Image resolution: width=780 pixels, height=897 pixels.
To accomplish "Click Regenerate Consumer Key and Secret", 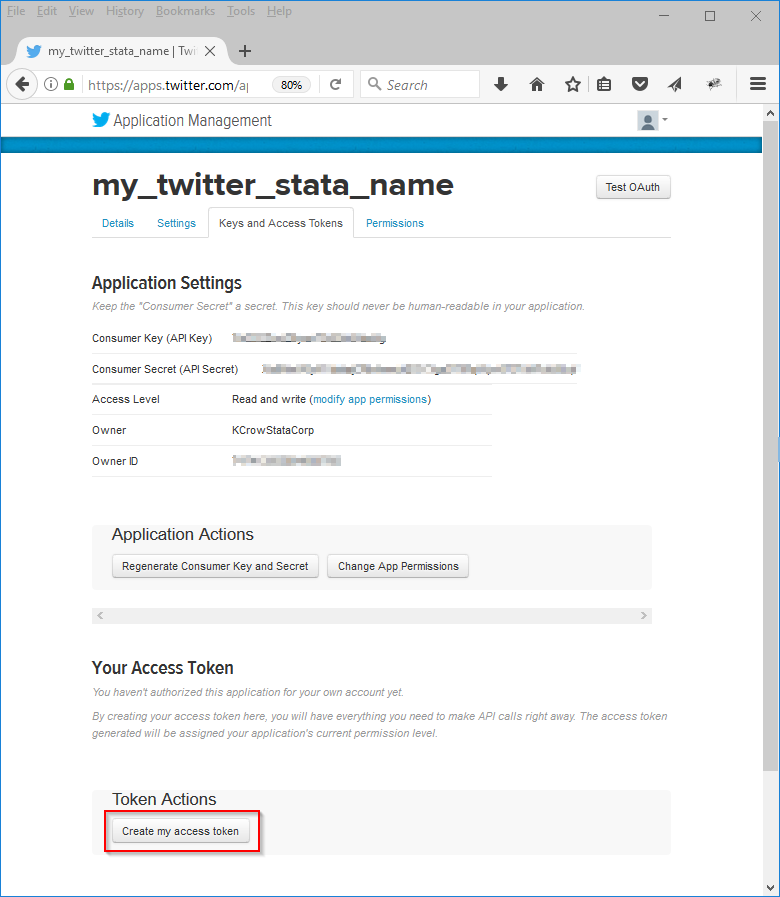I will (215, 566).
